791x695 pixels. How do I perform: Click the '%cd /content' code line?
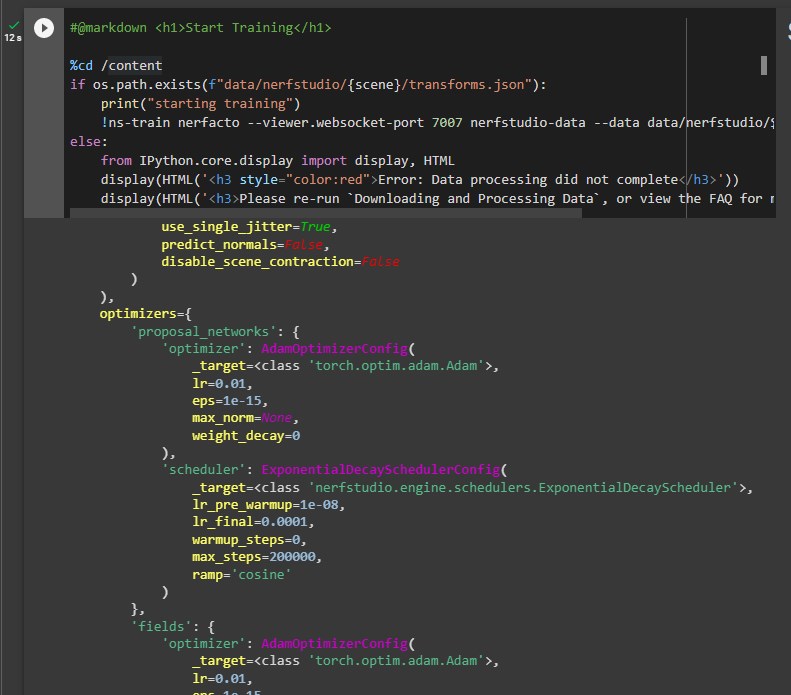116,66
